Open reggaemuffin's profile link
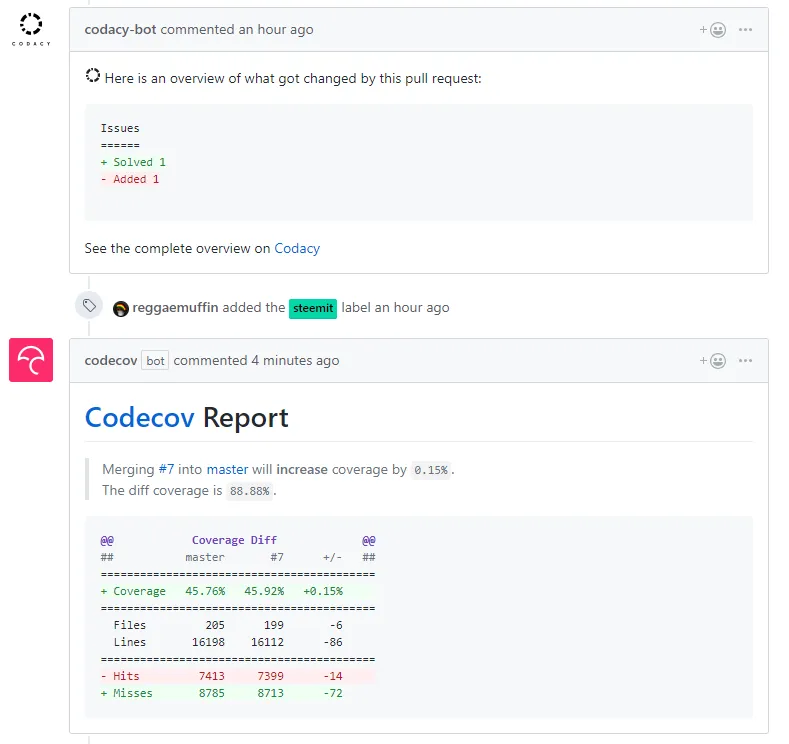The width and height of the screenshot is (789, 744). (x=175, y=307)
